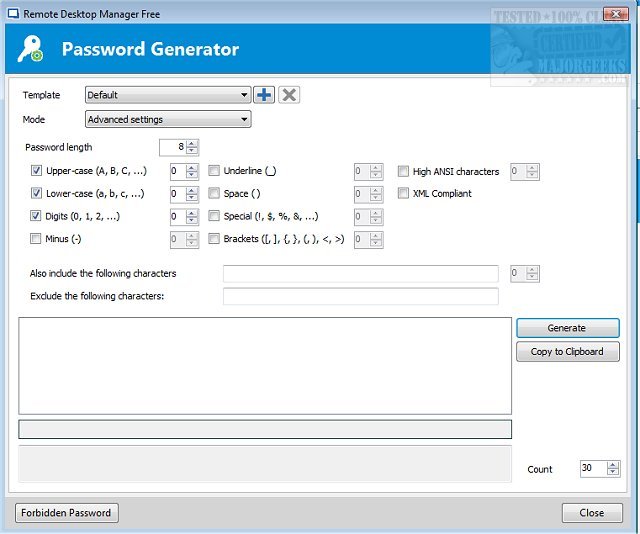The height and width of the screenshot is (534, 640).
Task: Delete the template with the X icon
Action: 289,95
